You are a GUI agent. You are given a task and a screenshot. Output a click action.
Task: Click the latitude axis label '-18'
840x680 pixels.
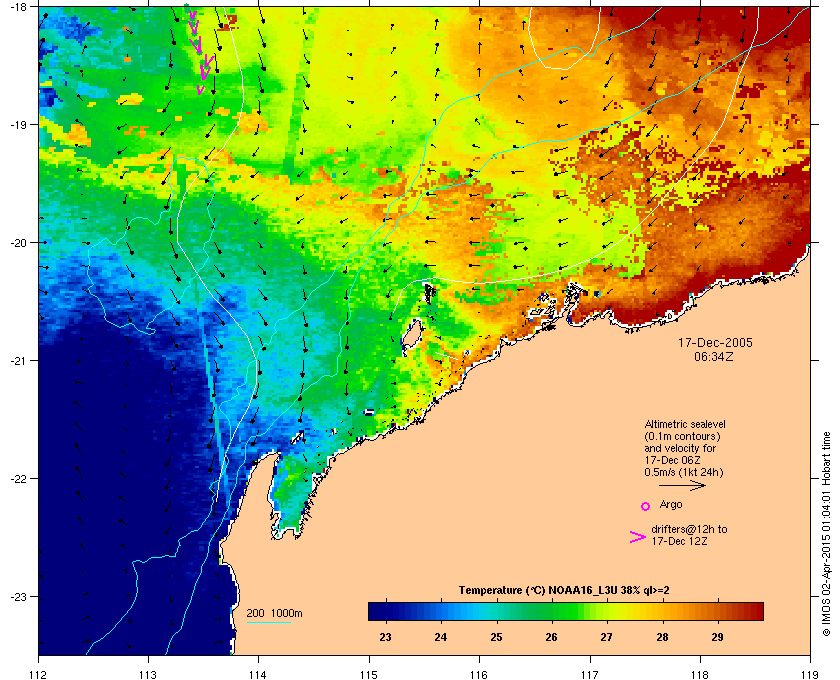[x=18, y=6]
